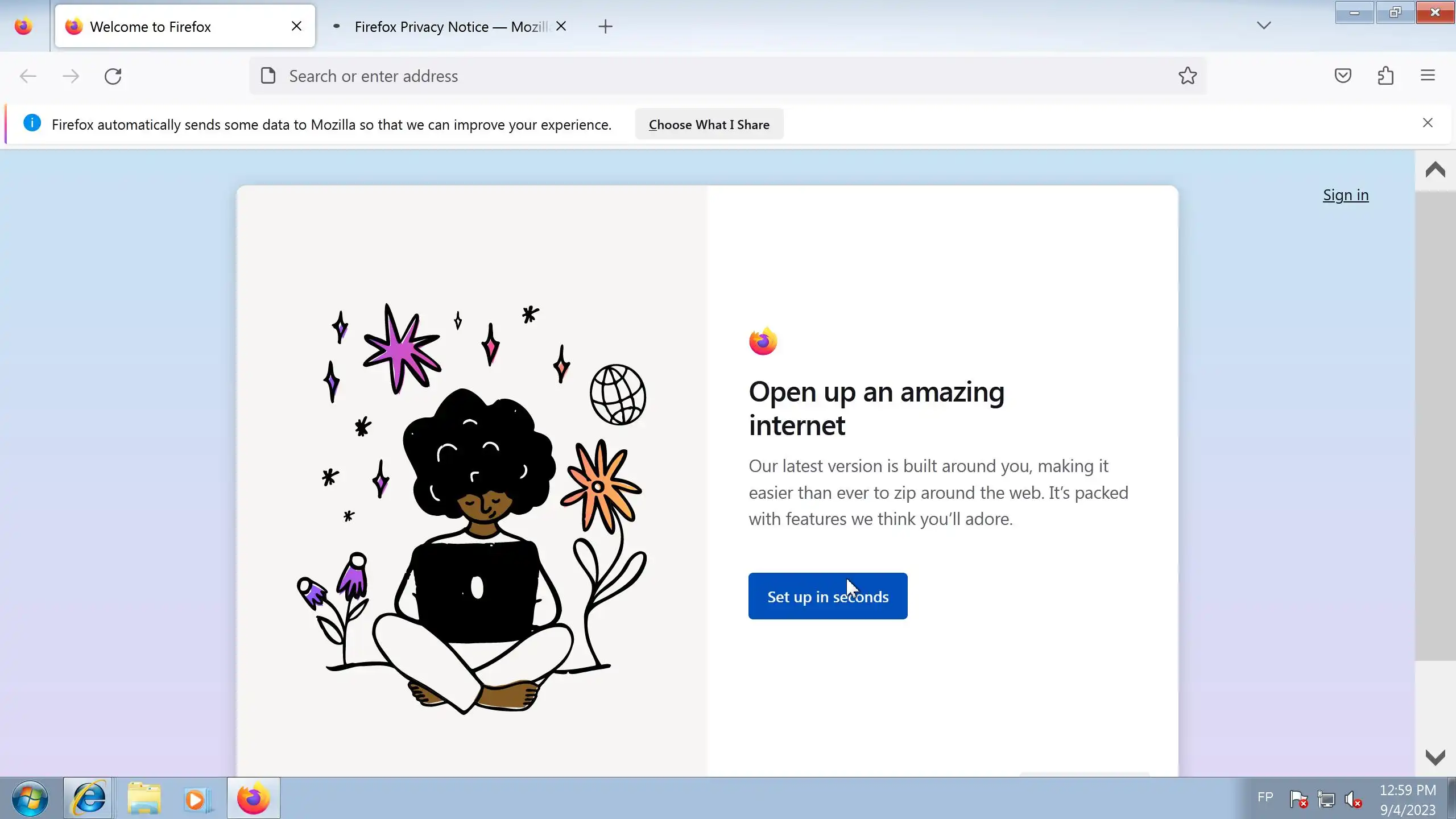Click the Reload page icon

click(113, 76)
